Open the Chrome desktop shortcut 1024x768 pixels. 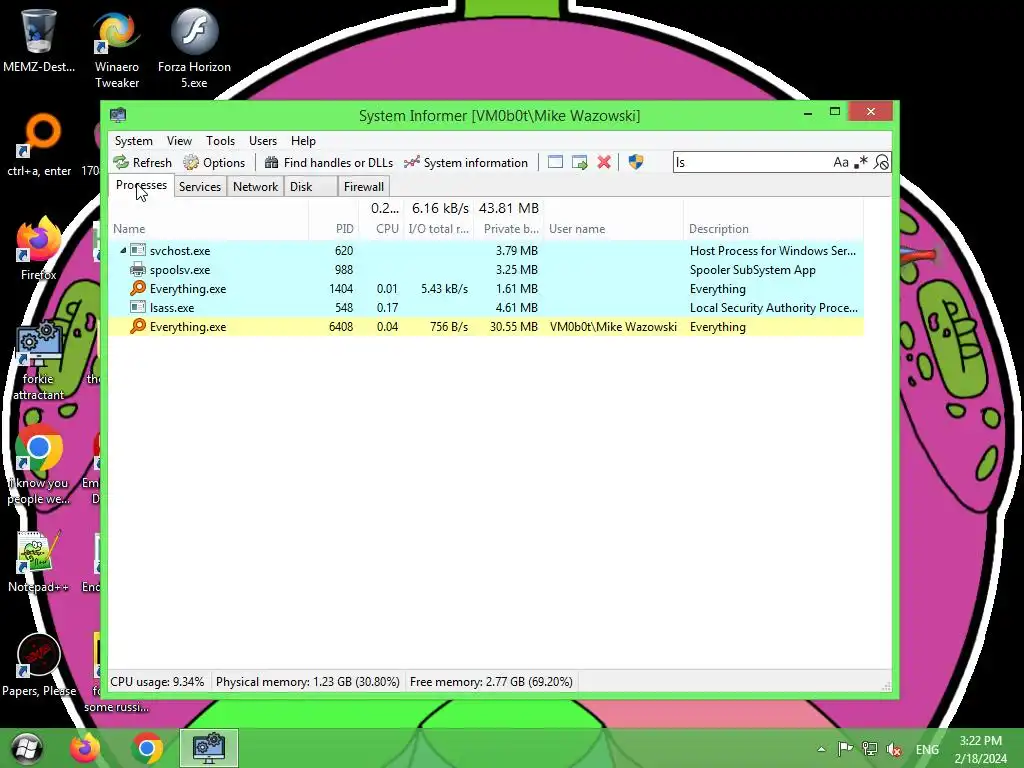coord(39,465)
